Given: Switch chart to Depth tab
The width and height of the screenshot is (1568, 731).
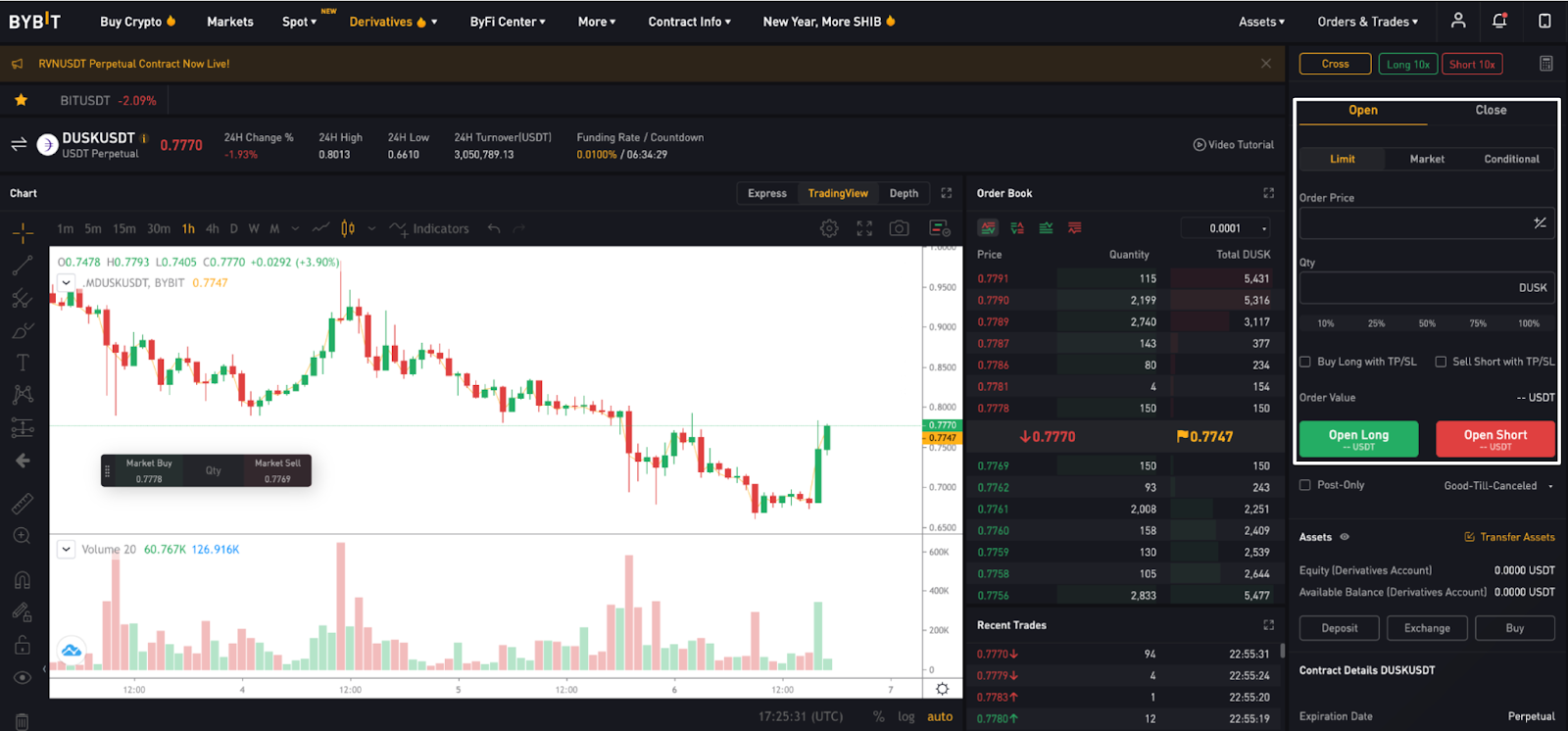Looking at the screenshot, I should (904, 193).
